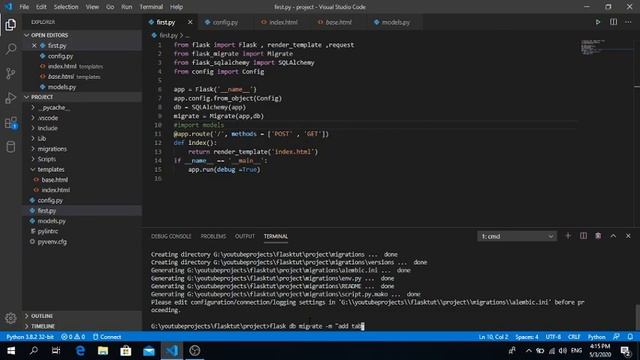Open the Explorer view in activity bar
Image resolution: width=640 pixels, height=360 pixels.
point(11,24)
